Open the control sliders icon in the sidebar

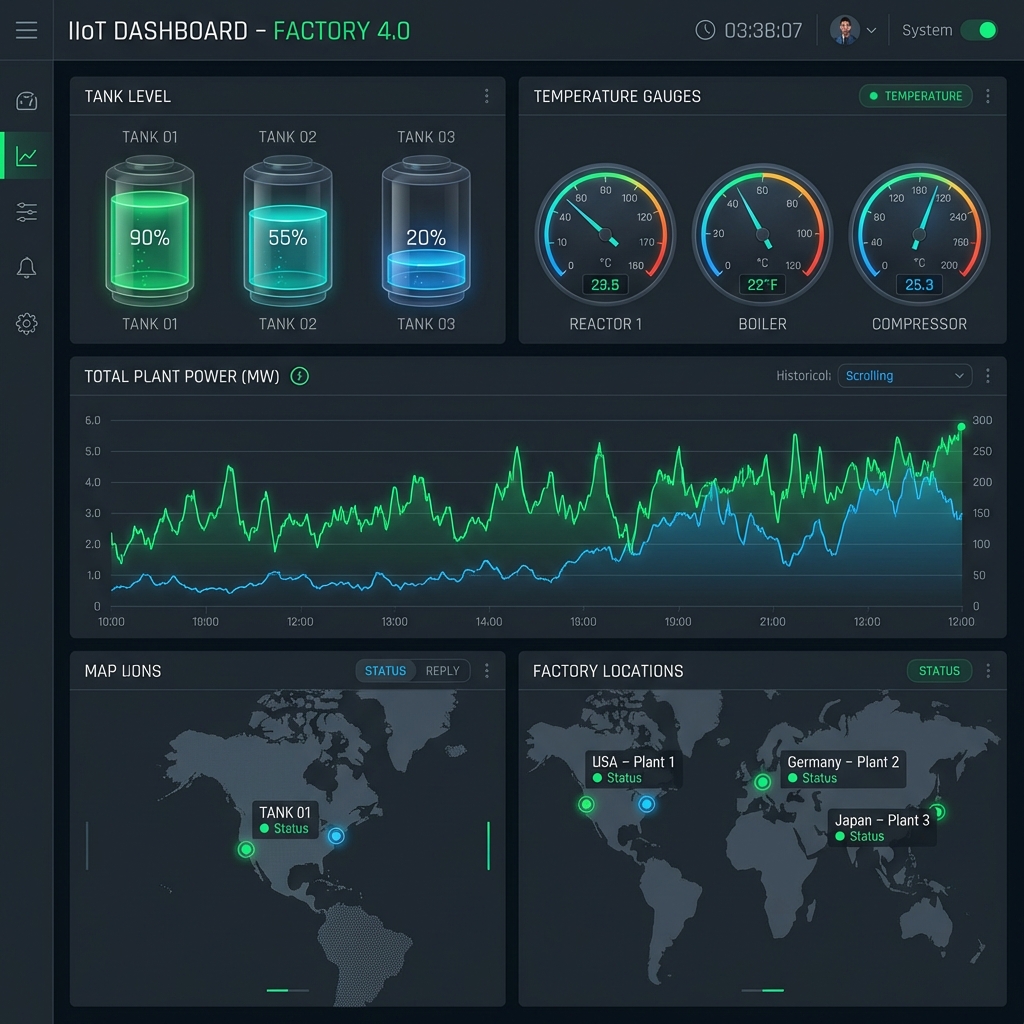pyautogui.click(x=26, y=211)
